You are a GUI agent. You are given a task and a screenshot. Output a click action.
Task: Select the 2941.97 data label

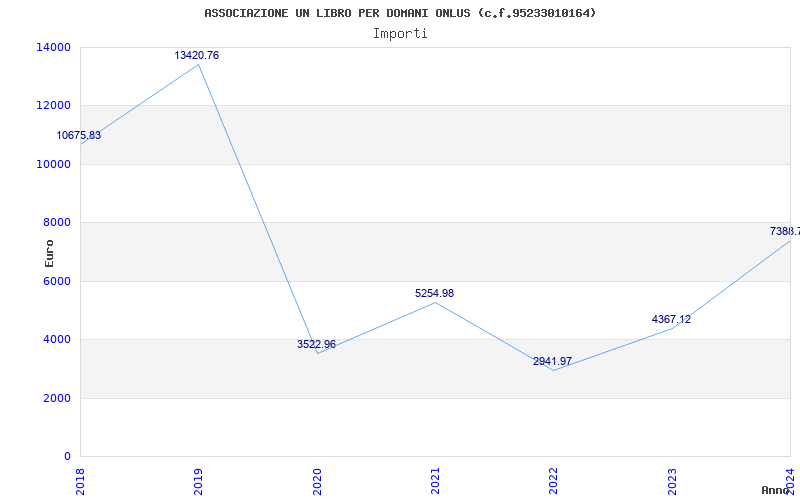[x=553, y=361]
